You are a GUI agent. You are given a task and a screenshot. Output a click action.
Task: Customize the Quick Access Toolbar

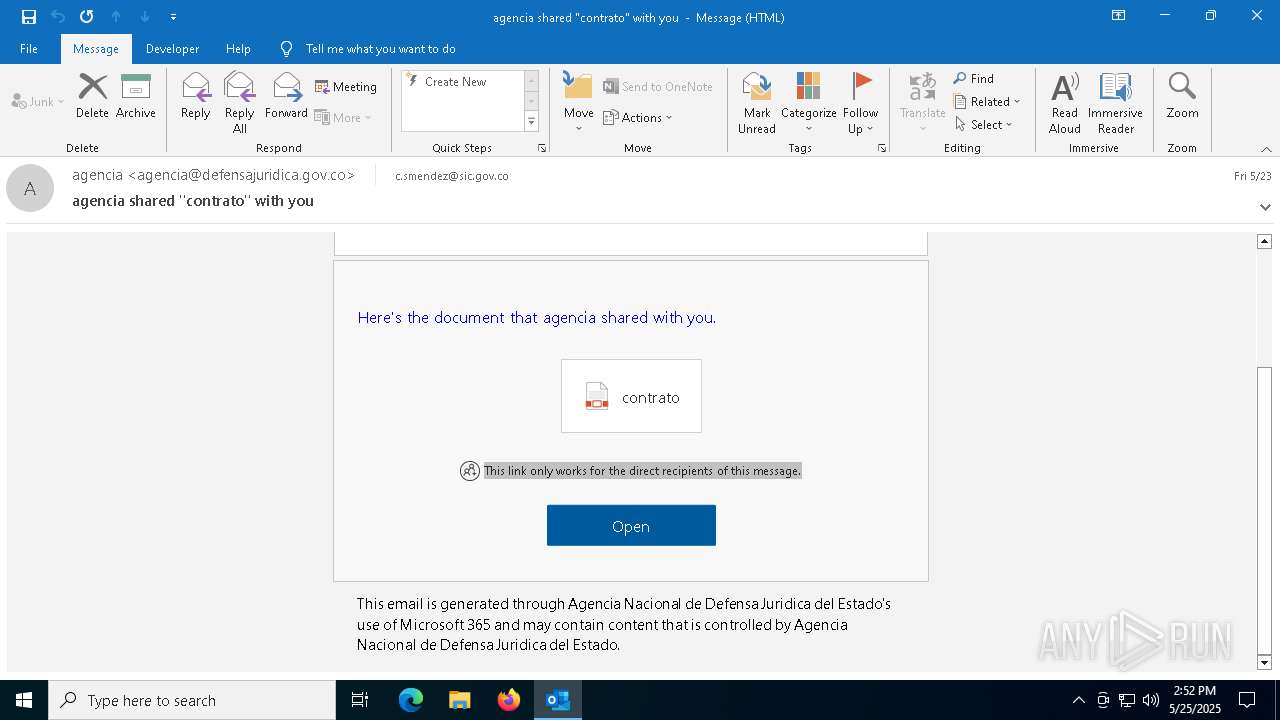[x=174, y=17]
